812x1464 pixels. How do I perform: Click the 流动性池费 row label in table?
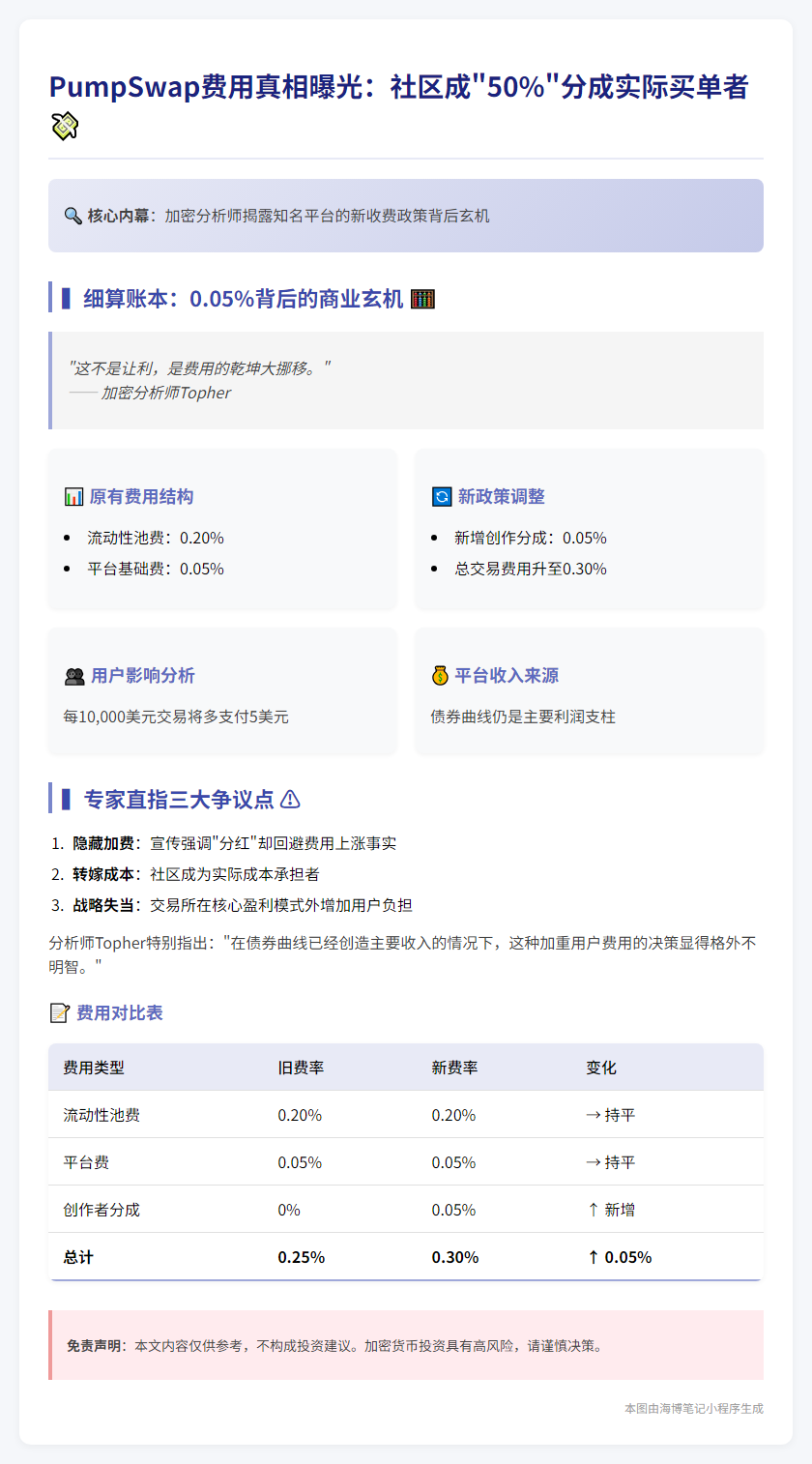tap(101, 1115)
